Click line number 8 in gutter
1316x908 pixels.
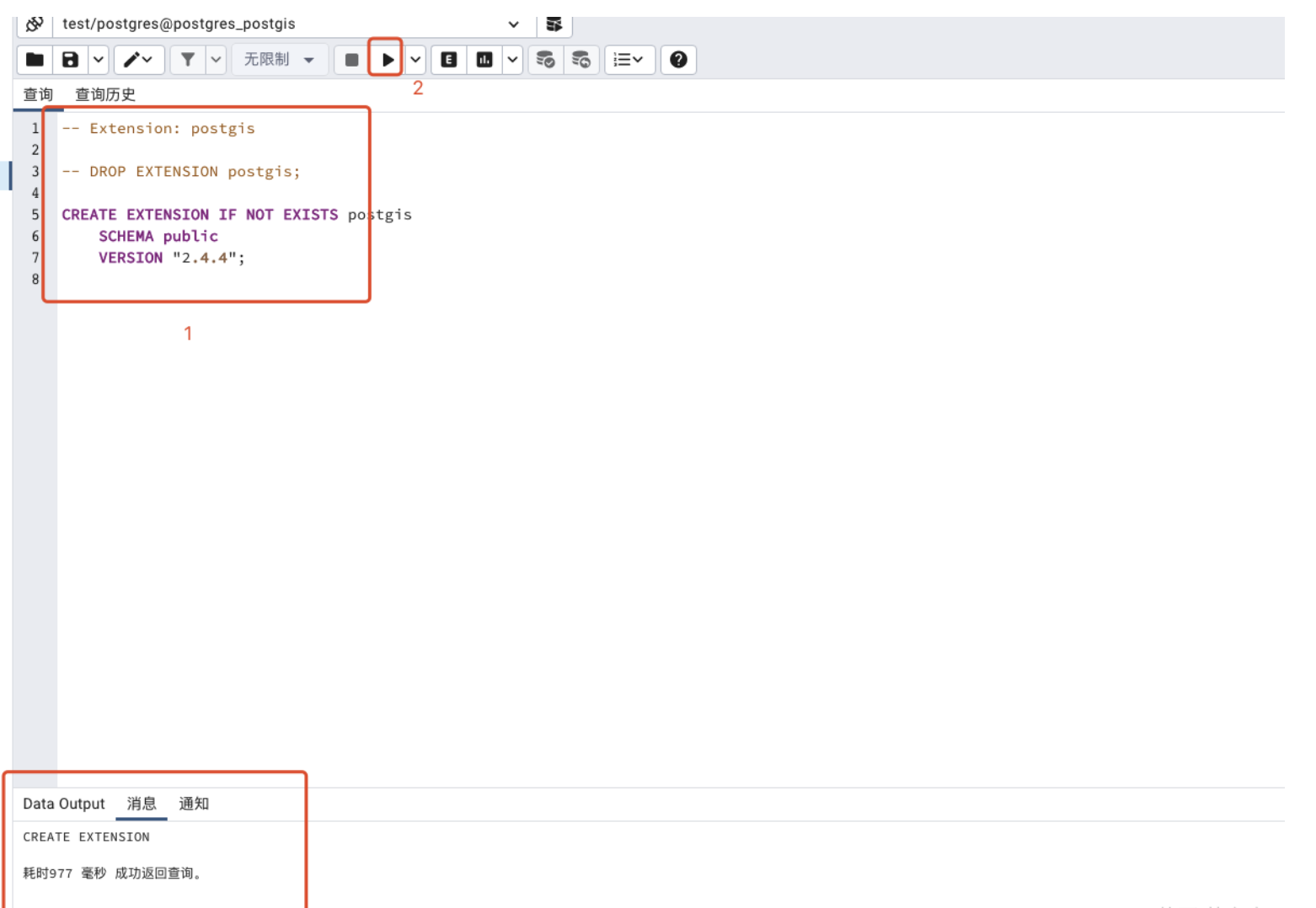[35, 279]
